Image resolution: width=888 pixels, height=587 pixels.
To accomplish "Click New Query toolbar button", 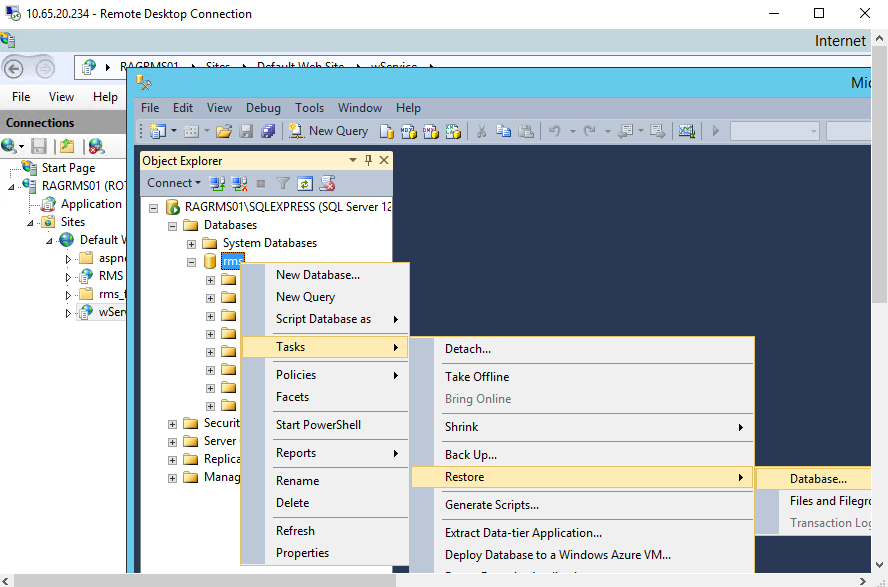I will coord(328,131).
